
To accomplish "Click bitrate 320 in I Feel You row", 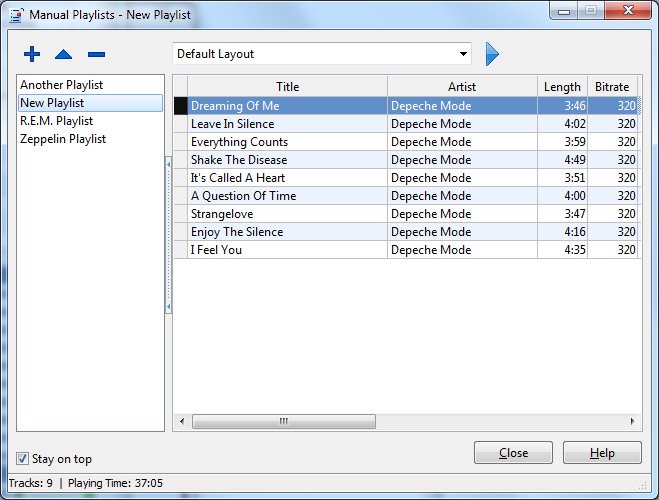I will tap(613, 250).
